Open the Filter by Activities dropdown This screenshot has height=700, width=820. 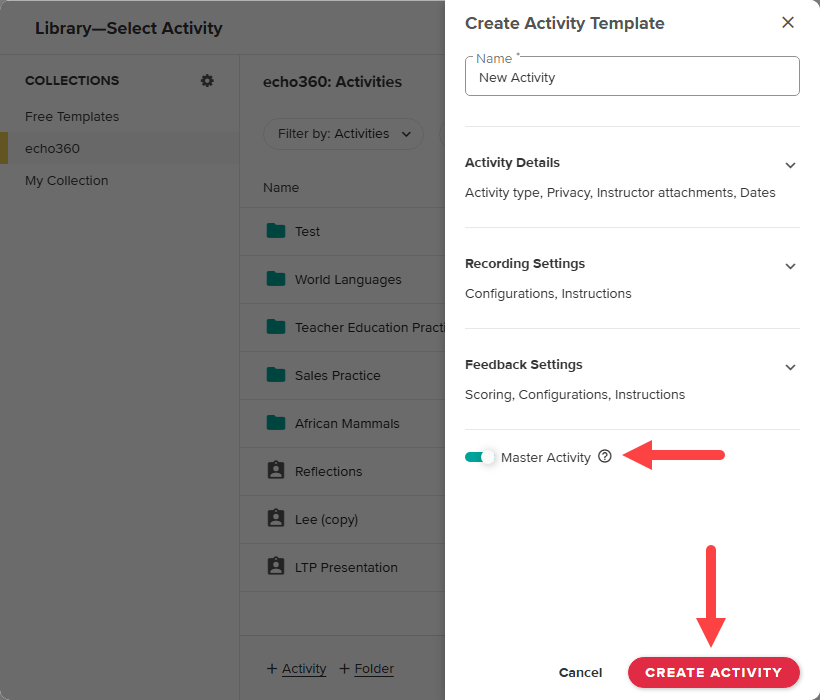(x=343, y=132)
